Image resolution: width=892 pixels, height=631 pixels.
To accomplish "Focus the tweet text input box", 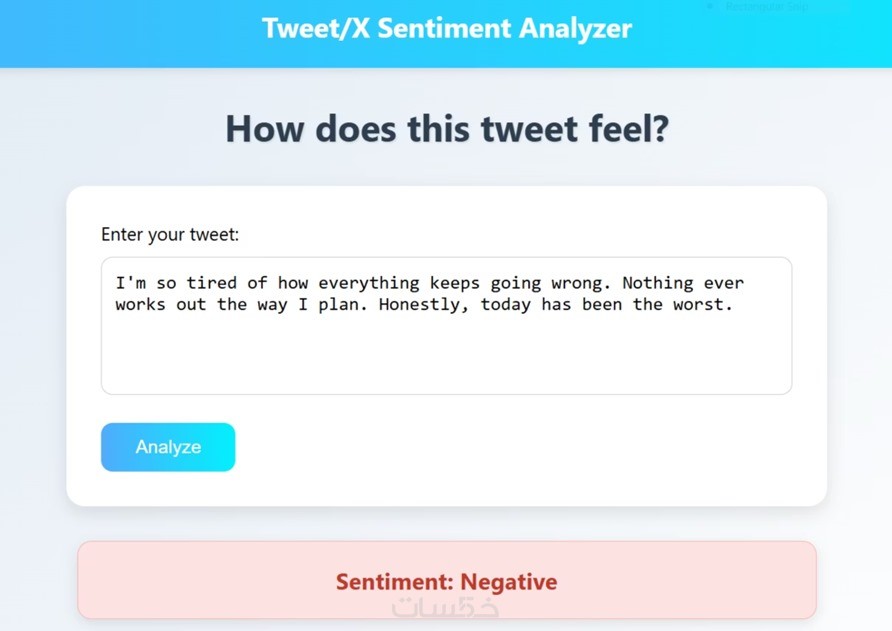I will click(446, 350).
